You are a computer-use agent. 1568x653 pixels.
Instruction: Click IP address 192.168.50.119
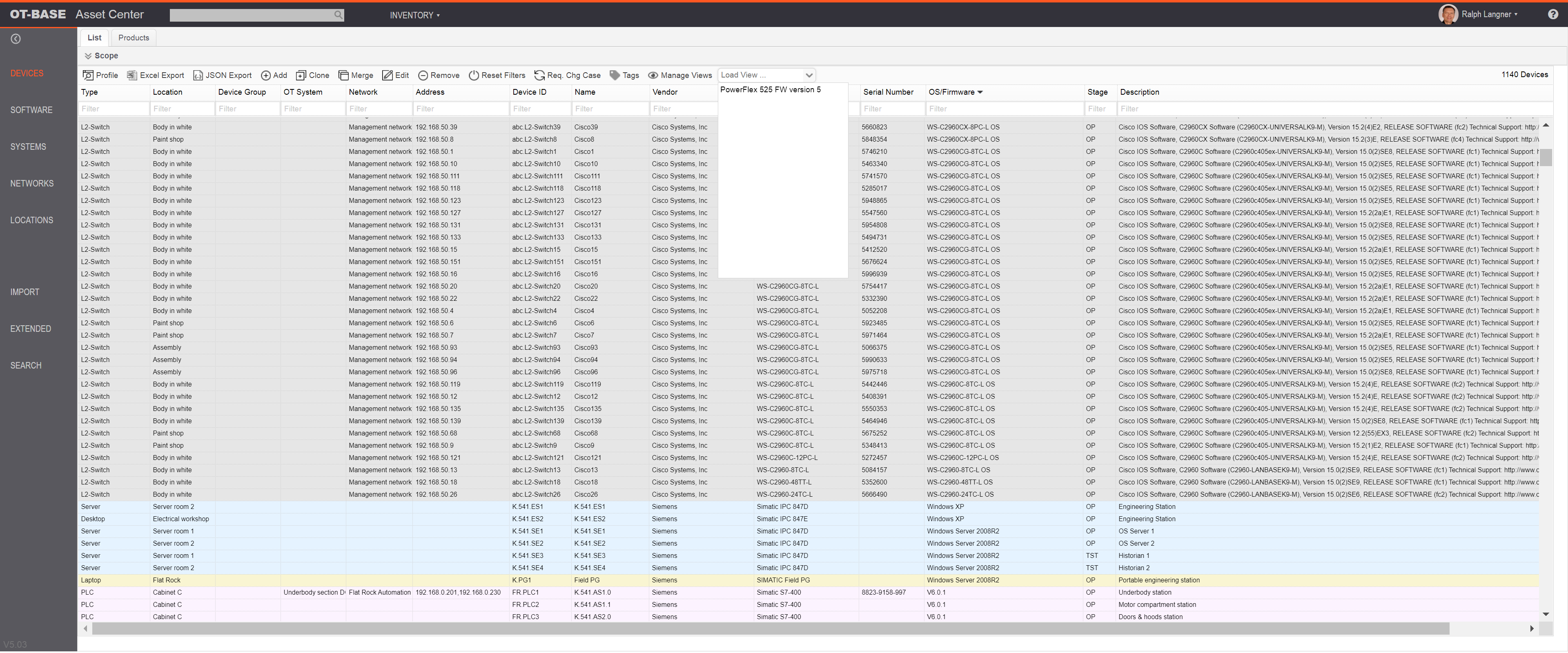tap(438, 384)
